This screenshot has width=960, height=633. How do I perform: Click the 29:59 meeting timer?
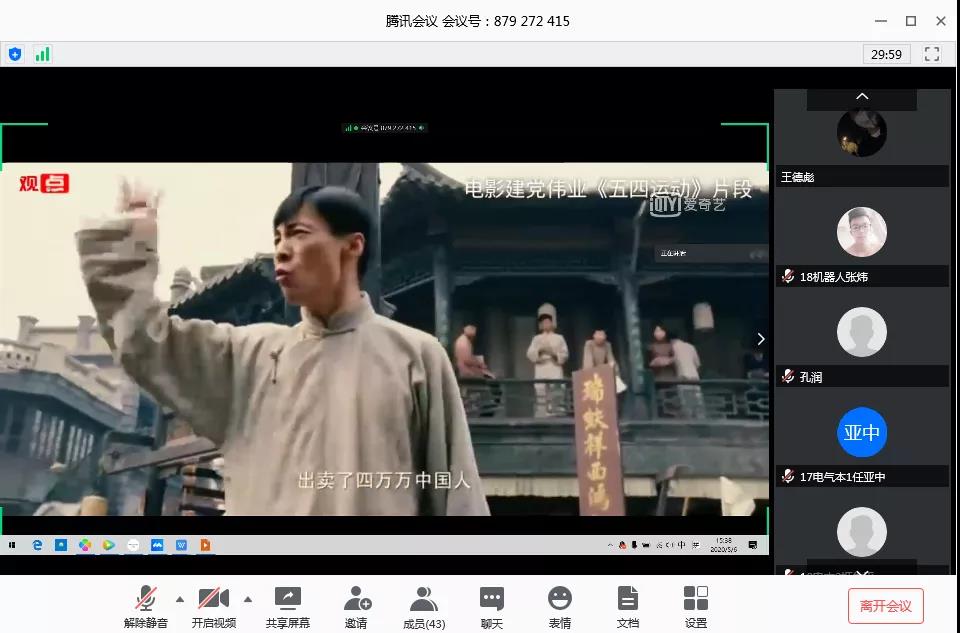click(886, 54)
